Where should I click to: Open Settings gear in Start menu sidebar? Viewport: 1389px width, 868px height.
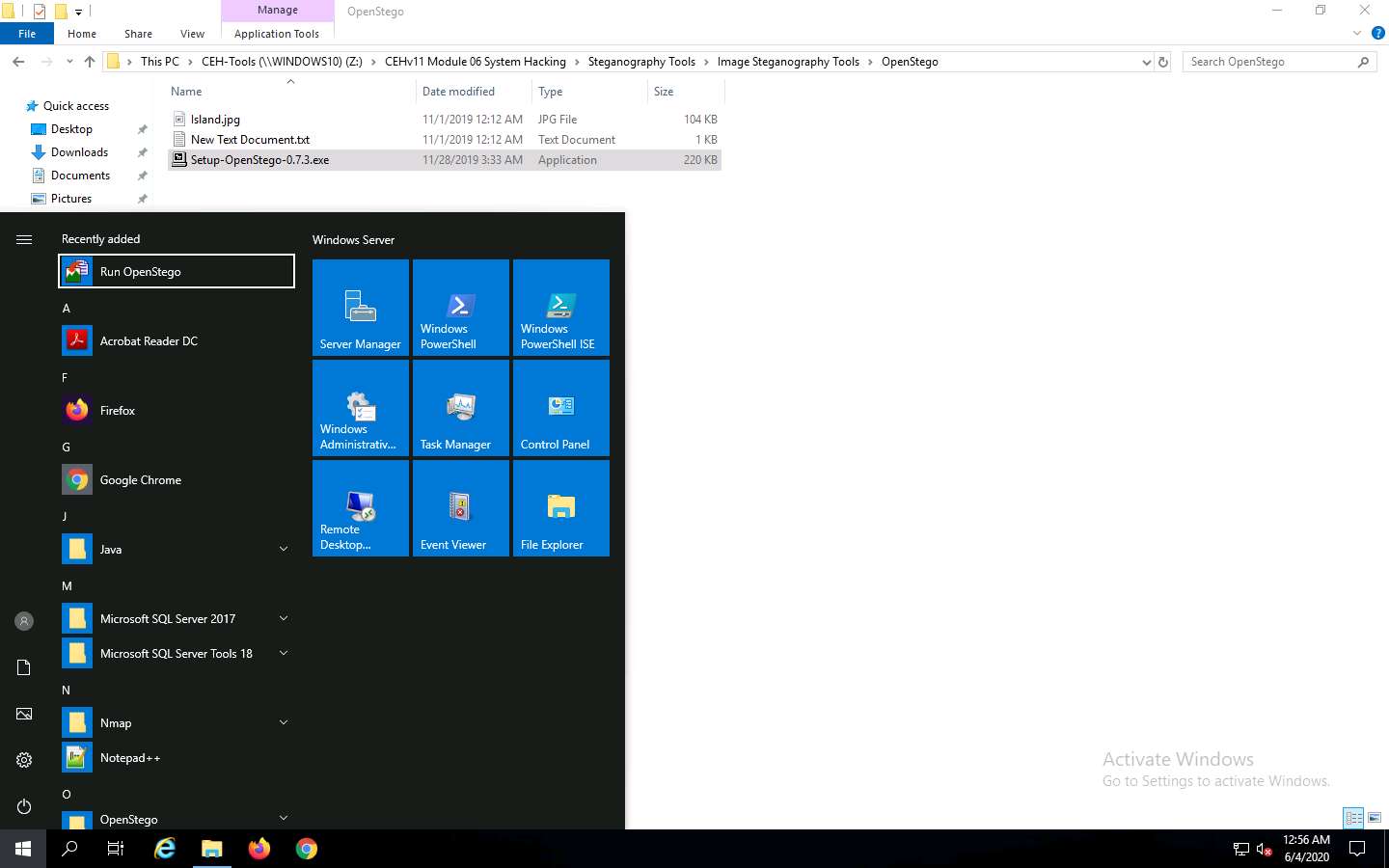pyautogui.click(x=24, y=760)
